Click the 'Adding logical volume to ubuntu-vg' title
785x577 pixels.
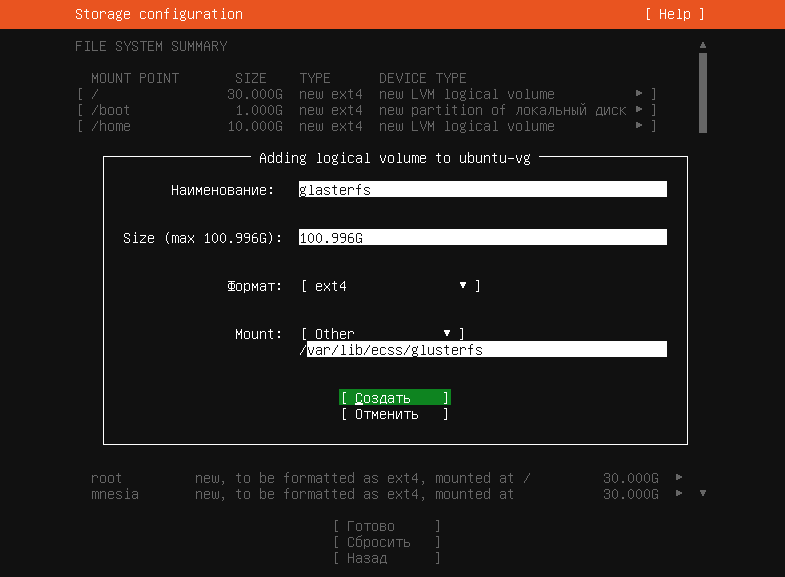pyautogui.click(x=395, y=158)
